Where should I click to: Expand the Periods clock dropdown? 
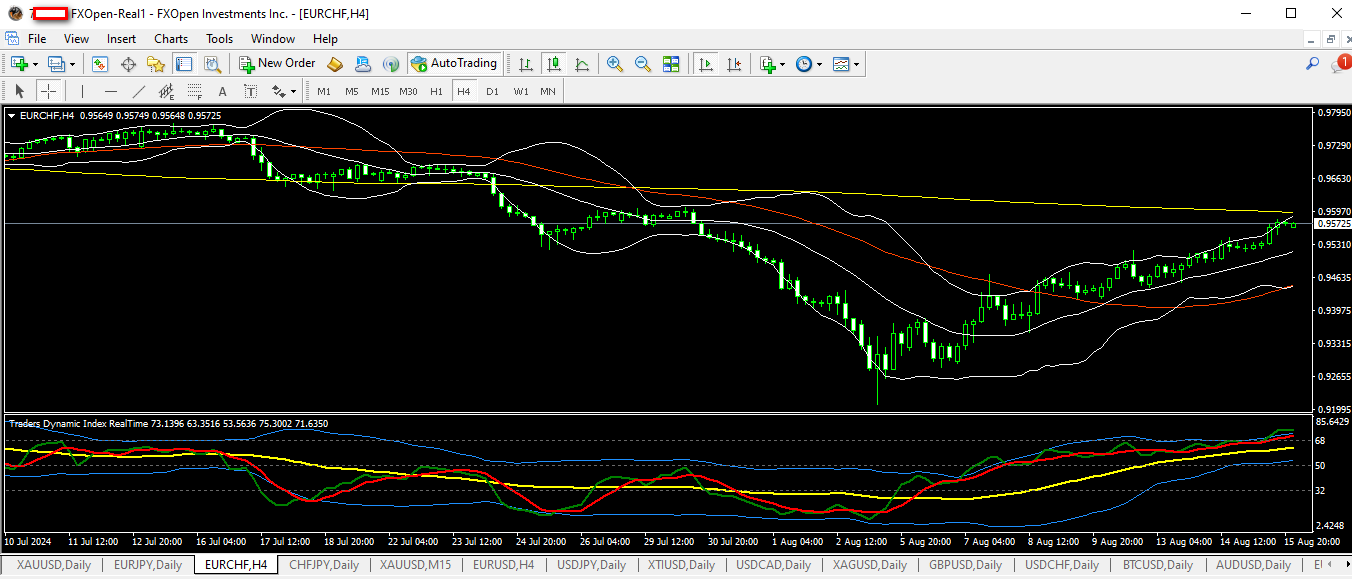tap(819, 64)
